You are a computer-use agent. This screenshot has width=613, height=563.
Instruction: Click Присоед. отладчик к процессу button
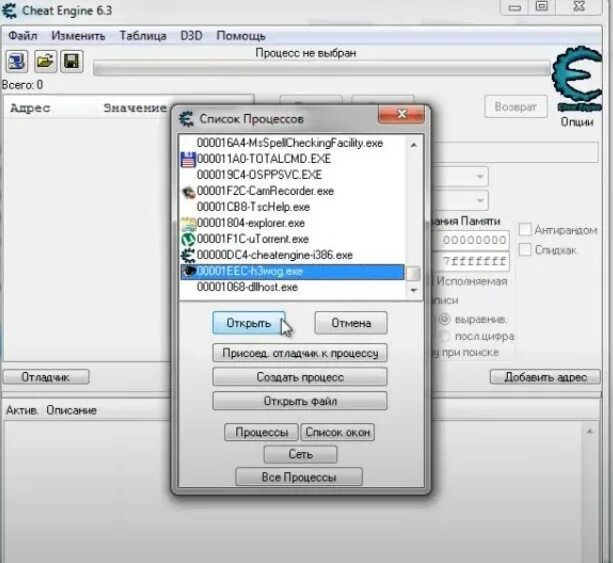point(300,353)
